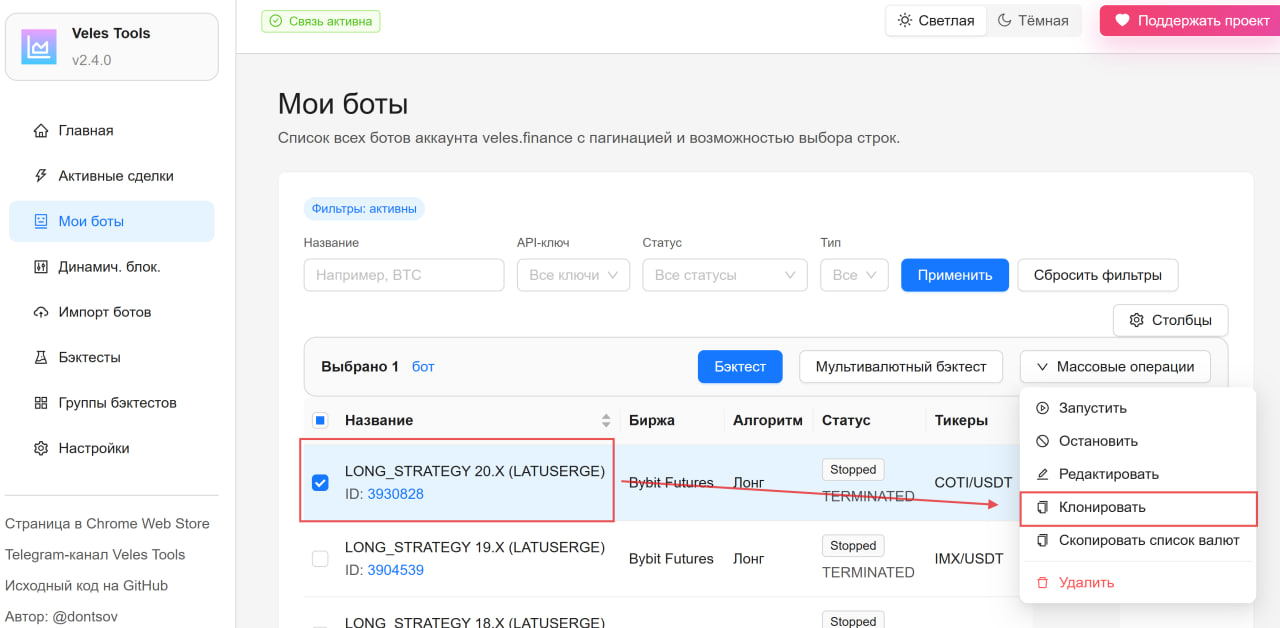
Task: Uncheck the LONG_STRATEGY 20.X row checkbox
Action: pyautogui.click(x=320, y=483)
